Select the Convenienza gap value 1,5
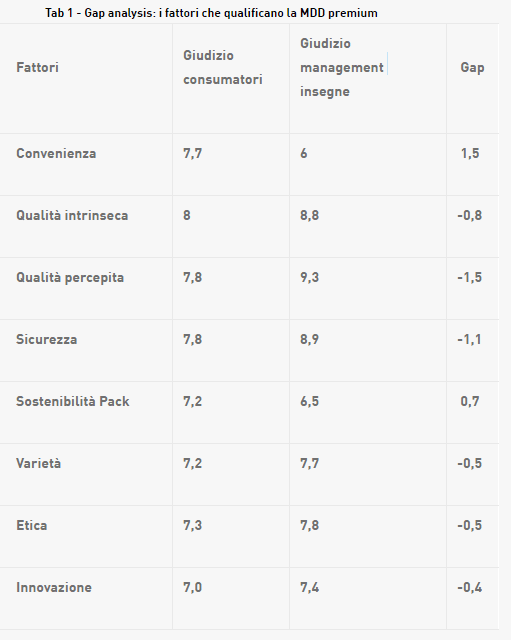The height and width of the screenshot is (640, 511). point(470,153)
